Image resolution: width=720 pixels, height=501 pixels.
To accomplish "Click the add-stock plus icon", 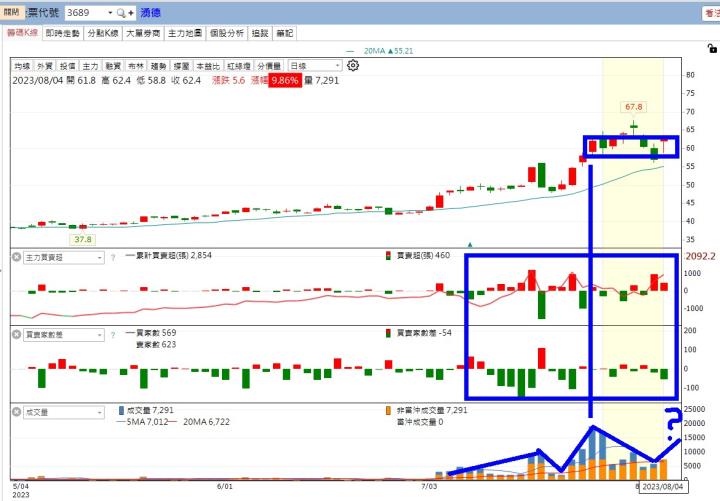I will 131,13.
